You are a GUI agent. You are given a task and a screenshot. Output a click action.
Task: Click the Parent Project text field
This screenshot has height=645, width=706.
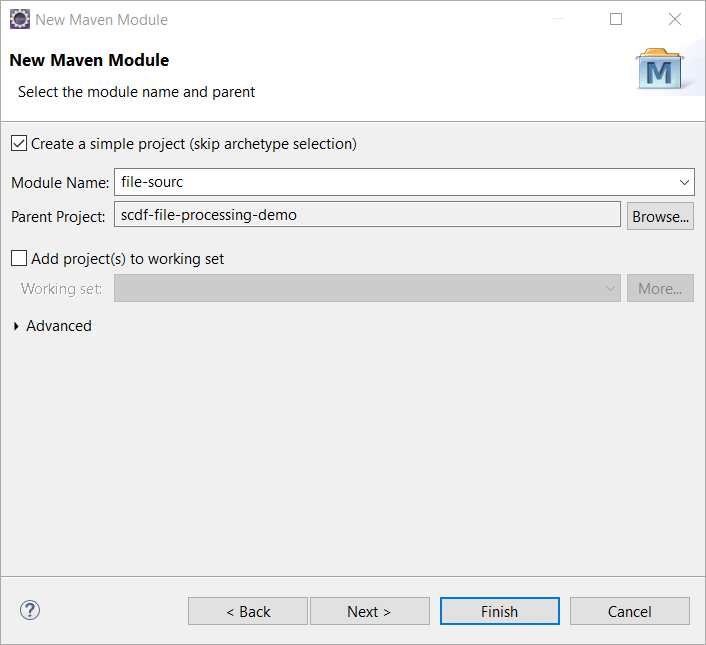(367, 215)
